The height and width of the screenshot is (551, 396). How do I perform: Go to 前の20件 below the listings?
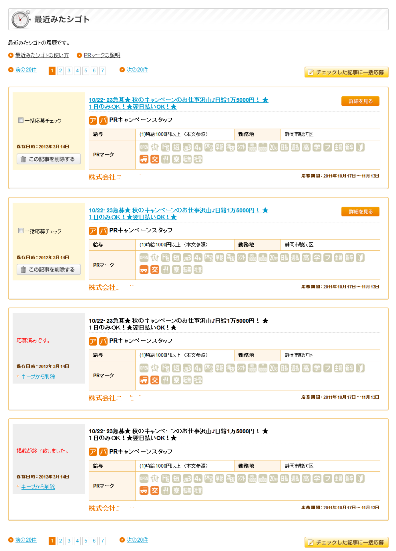pyautogui.click(x=25, y=540)
